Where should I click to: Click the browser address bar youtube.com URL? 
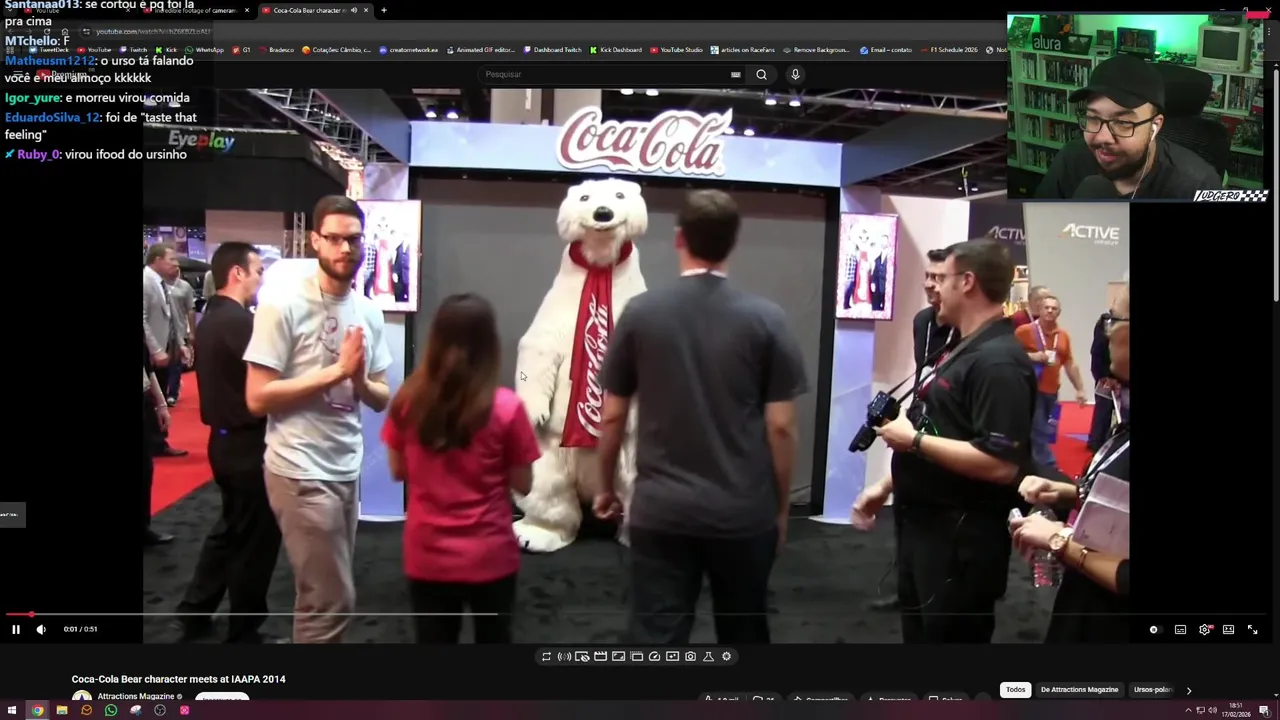154,31
